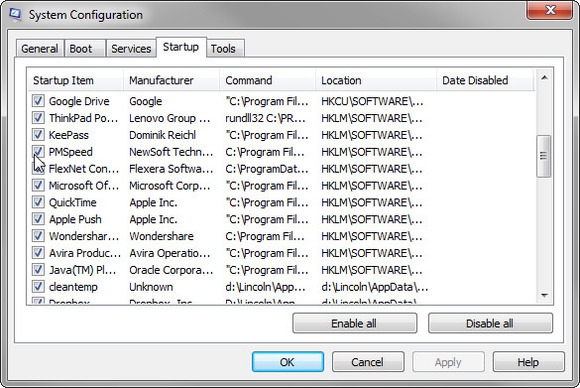Screen dimensions: 580x388
Task: Select the cleantemp item name
Action: point(73,287)
